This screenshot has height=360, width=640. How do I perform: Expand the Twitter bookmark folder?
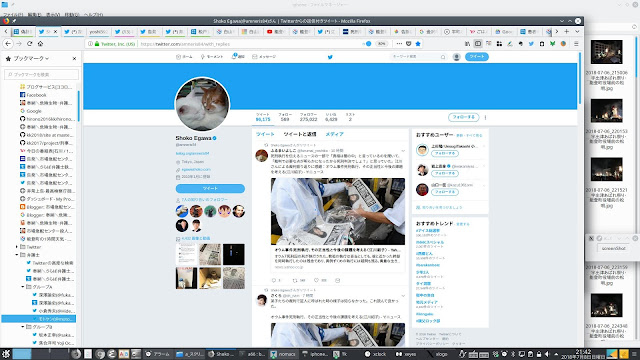17,247
